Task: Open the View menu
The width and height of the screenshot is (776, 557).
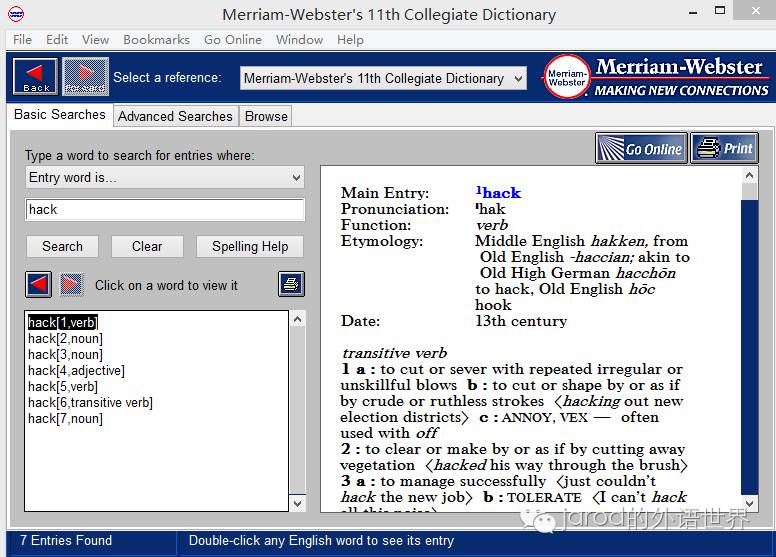Action: (x=96, y=40)
